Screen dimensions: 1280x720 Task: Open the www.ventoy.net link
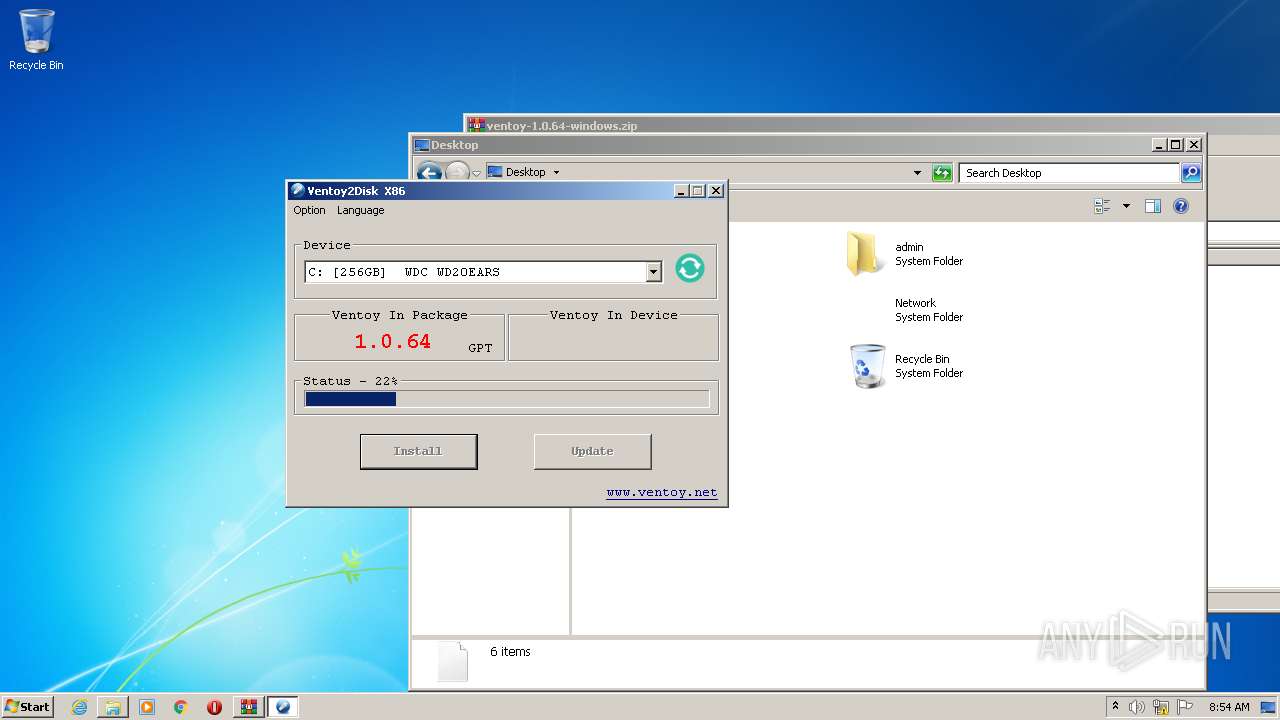point(661,492)
